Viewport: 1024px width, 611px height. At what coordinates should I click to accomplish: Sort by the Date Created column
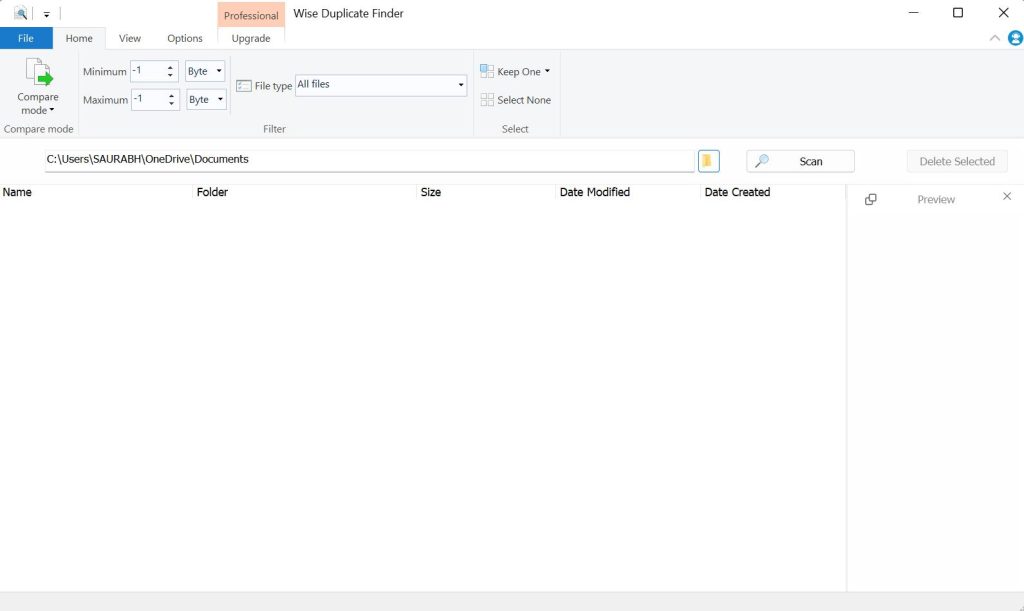tap(773, 192)
